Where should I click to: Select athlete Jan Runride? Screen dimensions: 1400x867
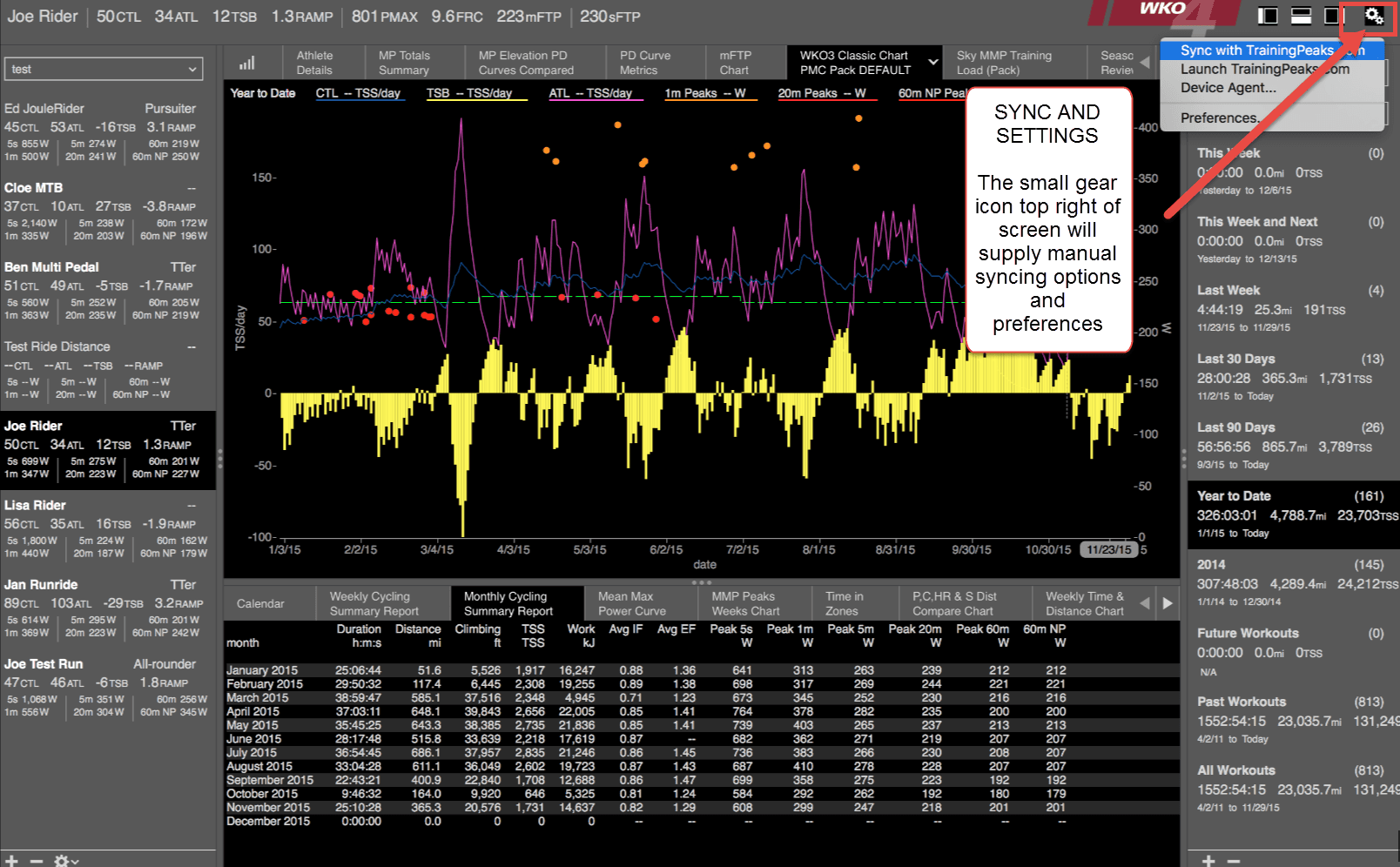pyautogui.click(x=107, y=608)
